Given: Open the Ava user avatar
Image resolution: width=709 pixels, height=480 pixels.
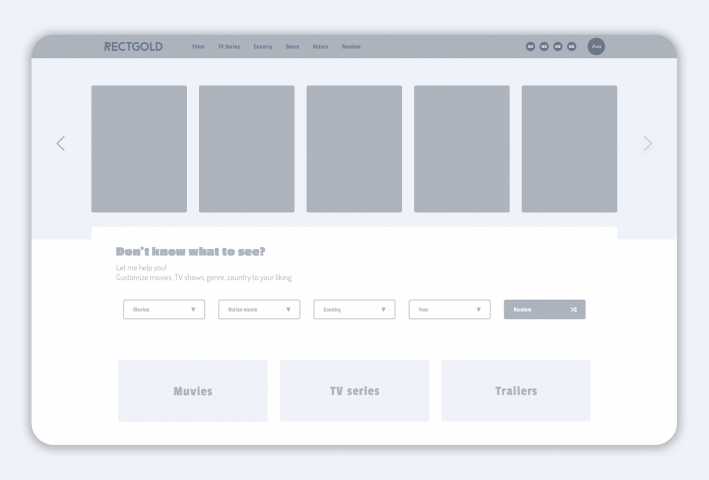Looking at the screenshot, I should click(x=596, y=46).
